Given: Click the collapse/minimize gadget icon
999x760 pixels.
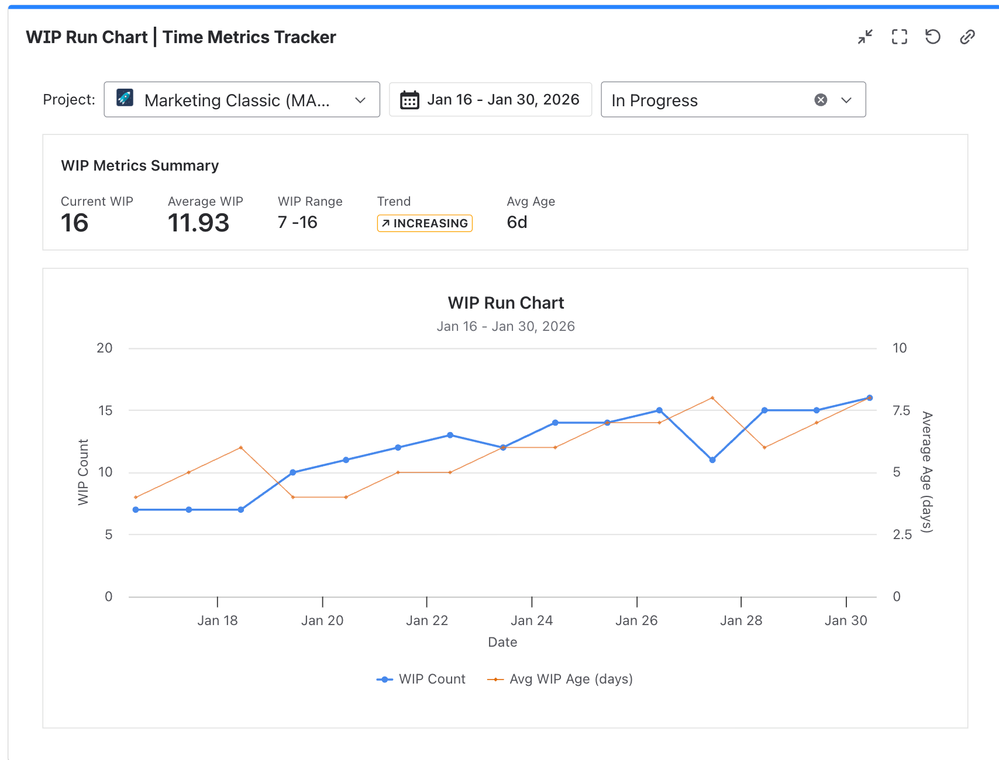Looking at the screenshot, I should [x=865, y=37].
